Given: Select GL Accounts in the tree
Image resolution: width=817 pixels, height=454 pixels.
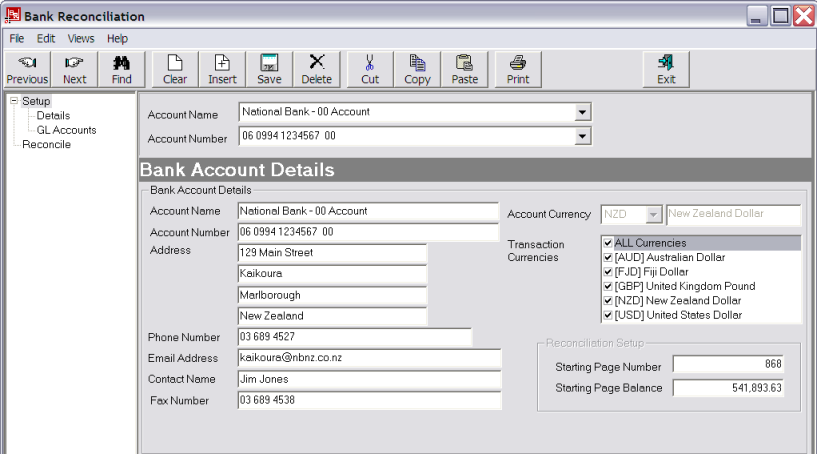Looking at the screenshot, I should click(x=66, y=130).
